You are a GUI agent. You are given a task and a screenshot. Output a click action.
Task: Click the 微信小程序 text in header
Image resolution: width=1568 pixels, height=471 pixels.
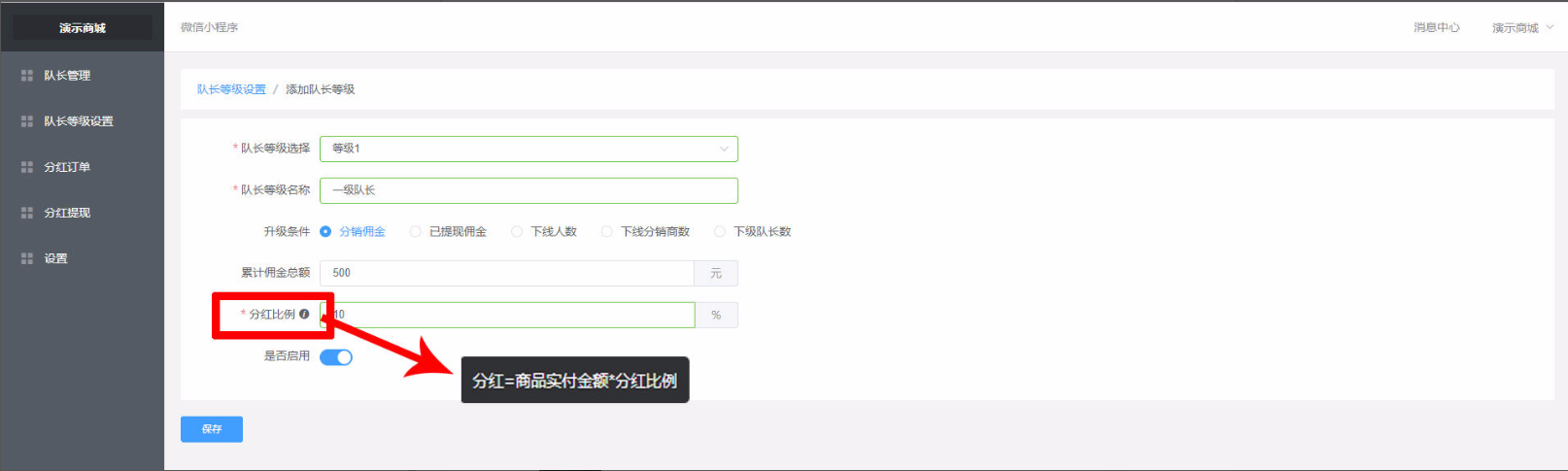point(209,27)
